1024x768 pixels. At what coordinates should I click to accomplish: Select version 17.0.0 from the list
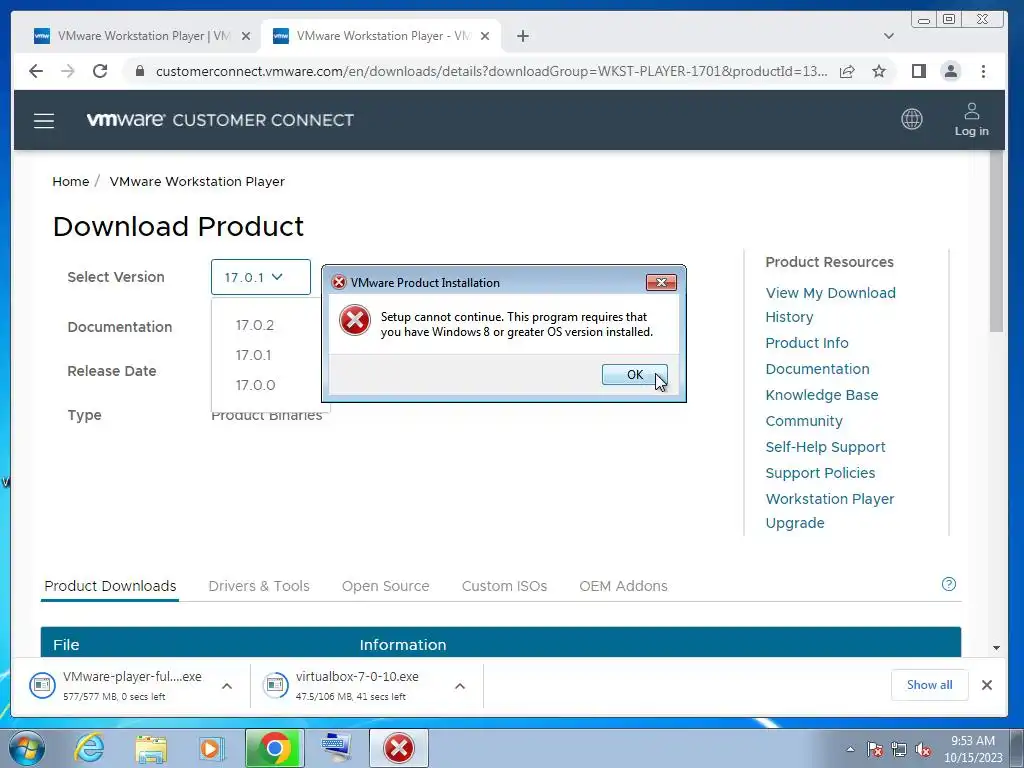[255, 385]
